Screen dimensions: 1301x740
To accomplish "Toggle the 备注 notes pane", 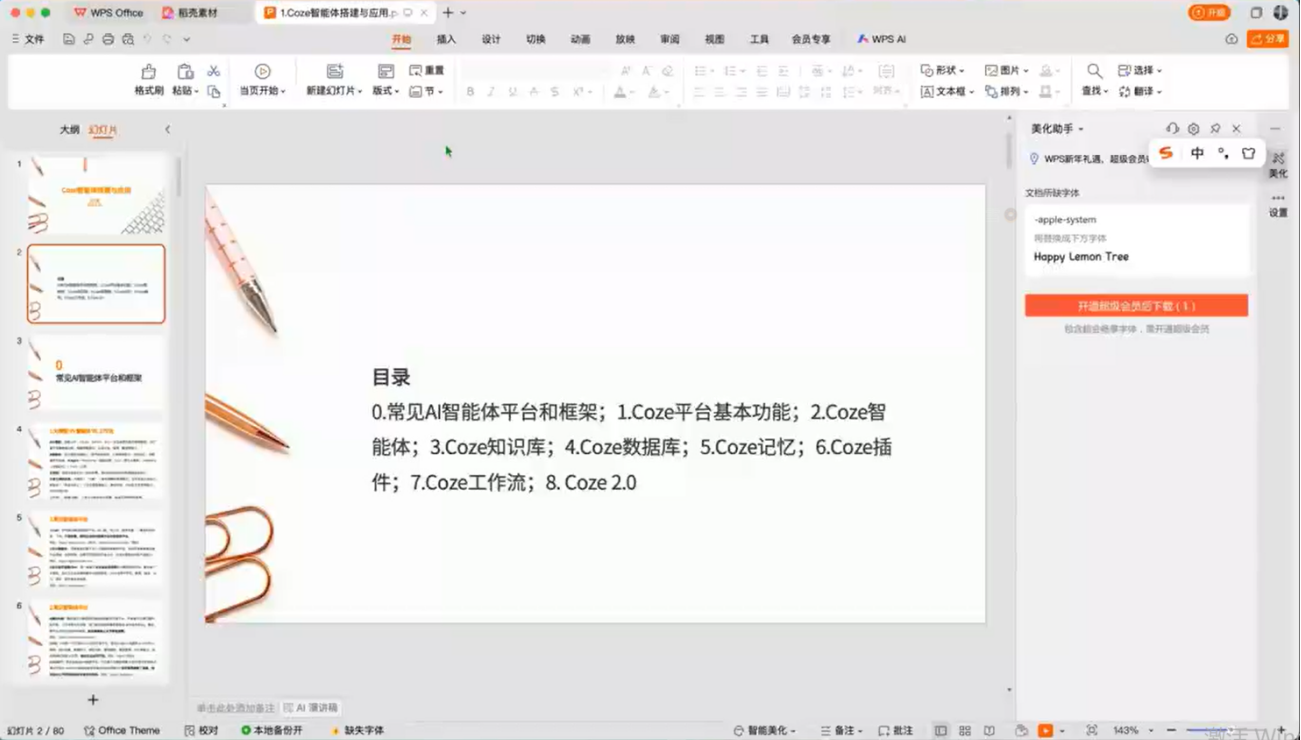I will coord(838,731).
